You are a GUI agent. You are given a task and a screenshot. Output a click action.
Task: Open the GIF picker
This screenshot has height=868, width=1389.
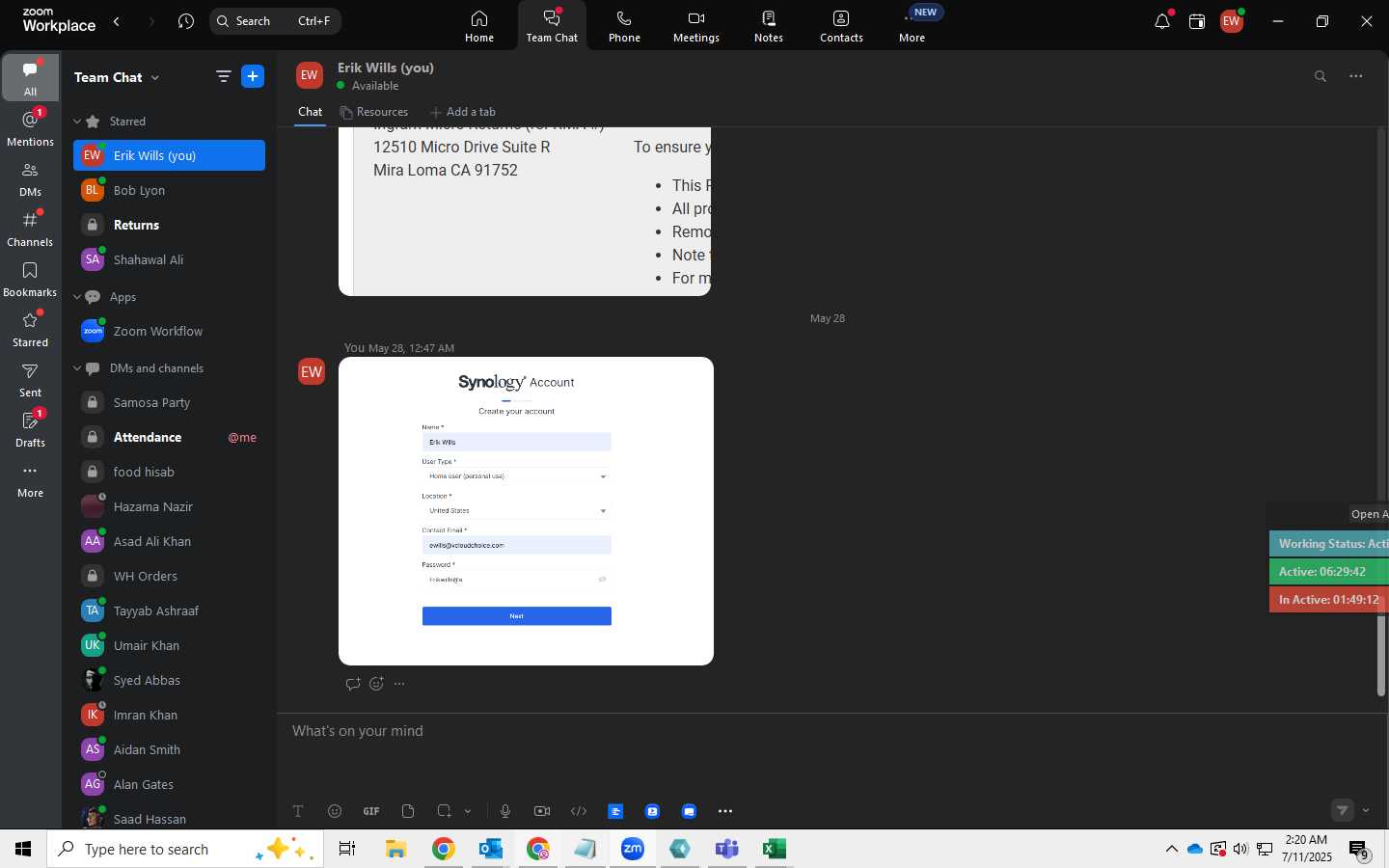(371, 811)
